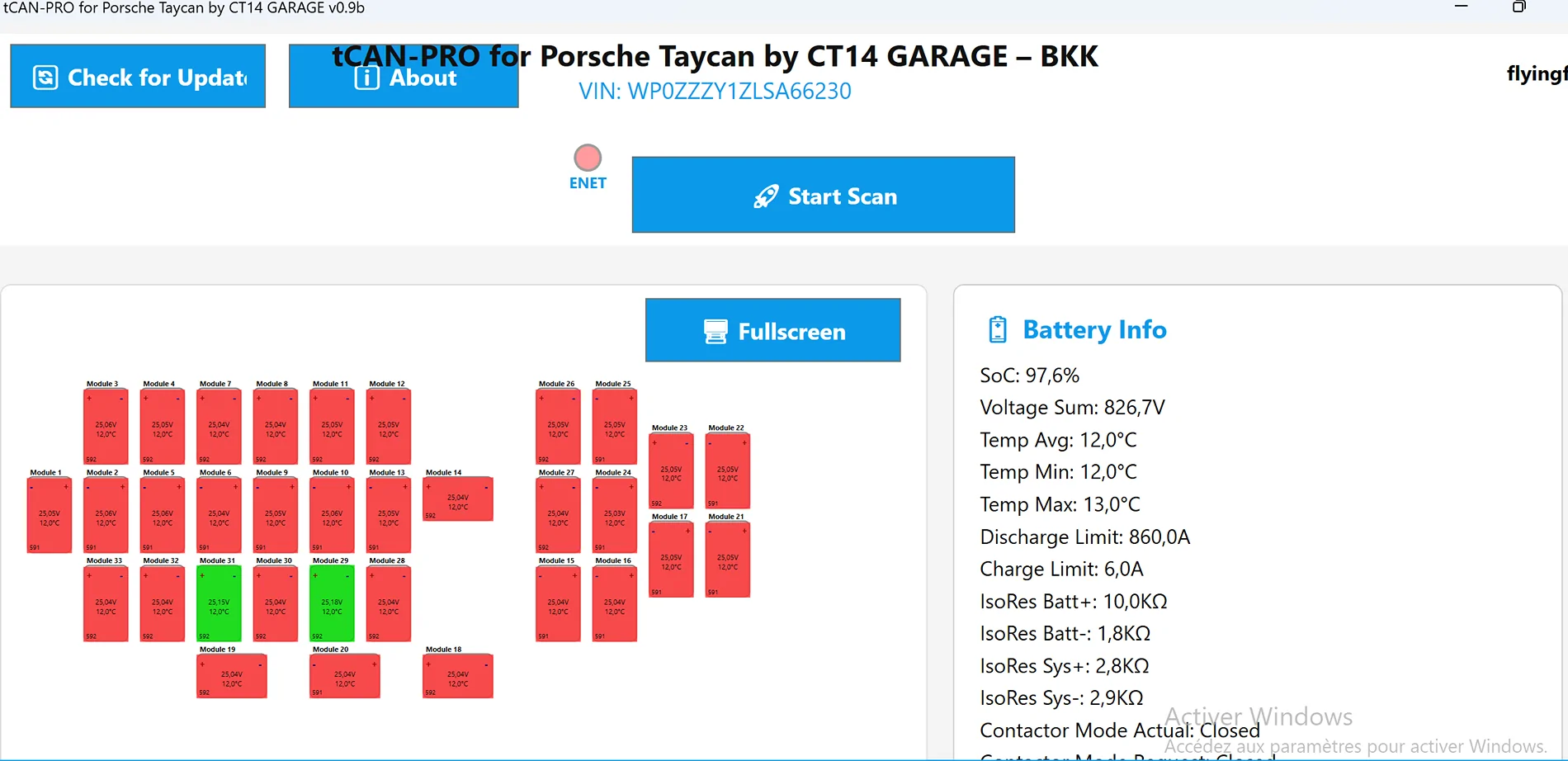1568x761 pixels.
Task: Select the Module 19 battery tile
Action: (232, 676)
